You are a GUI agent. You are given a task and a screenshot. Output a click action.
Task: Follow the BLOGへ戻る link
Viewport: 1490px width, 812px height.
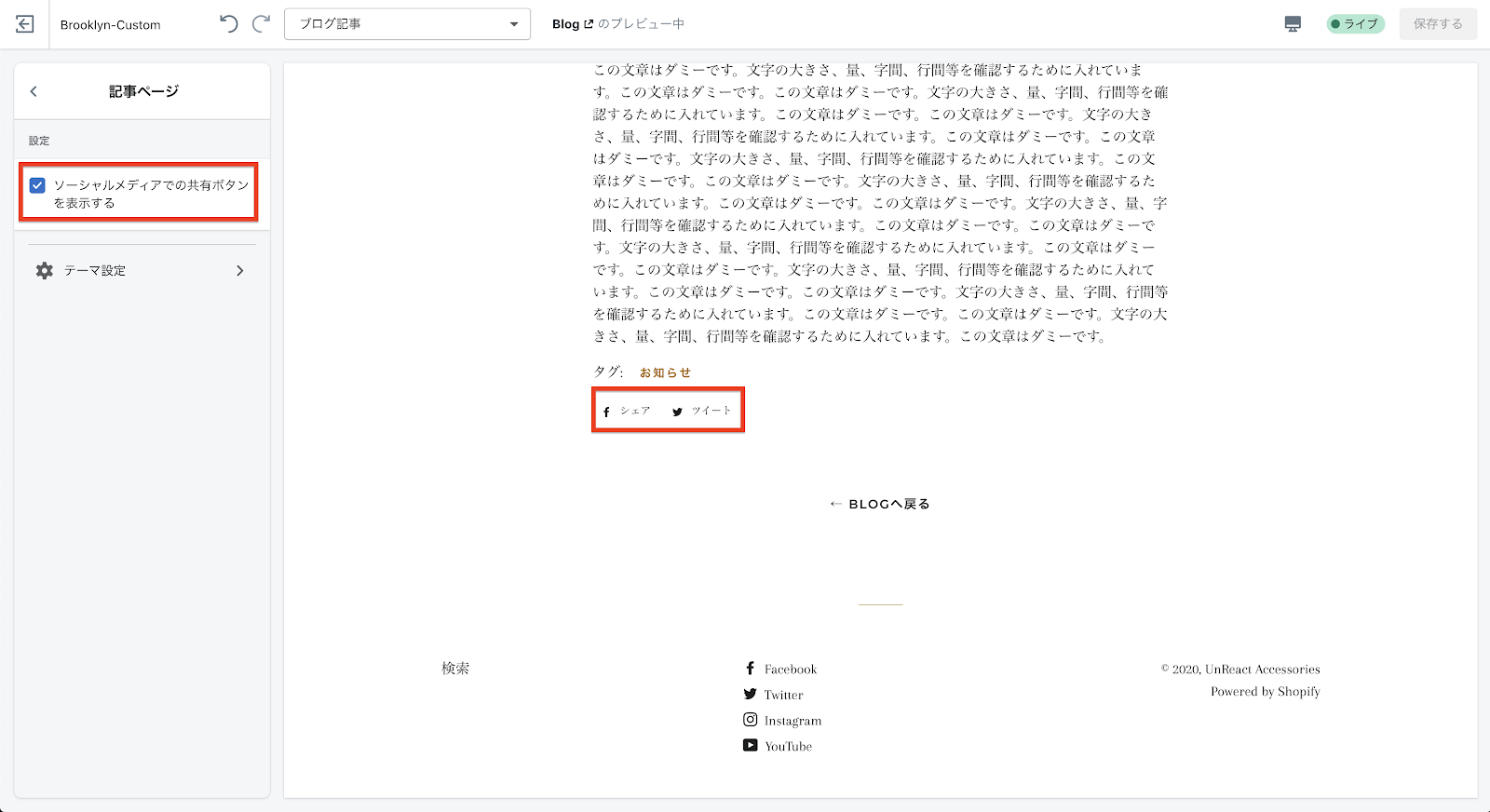click(x=880, y=504)
